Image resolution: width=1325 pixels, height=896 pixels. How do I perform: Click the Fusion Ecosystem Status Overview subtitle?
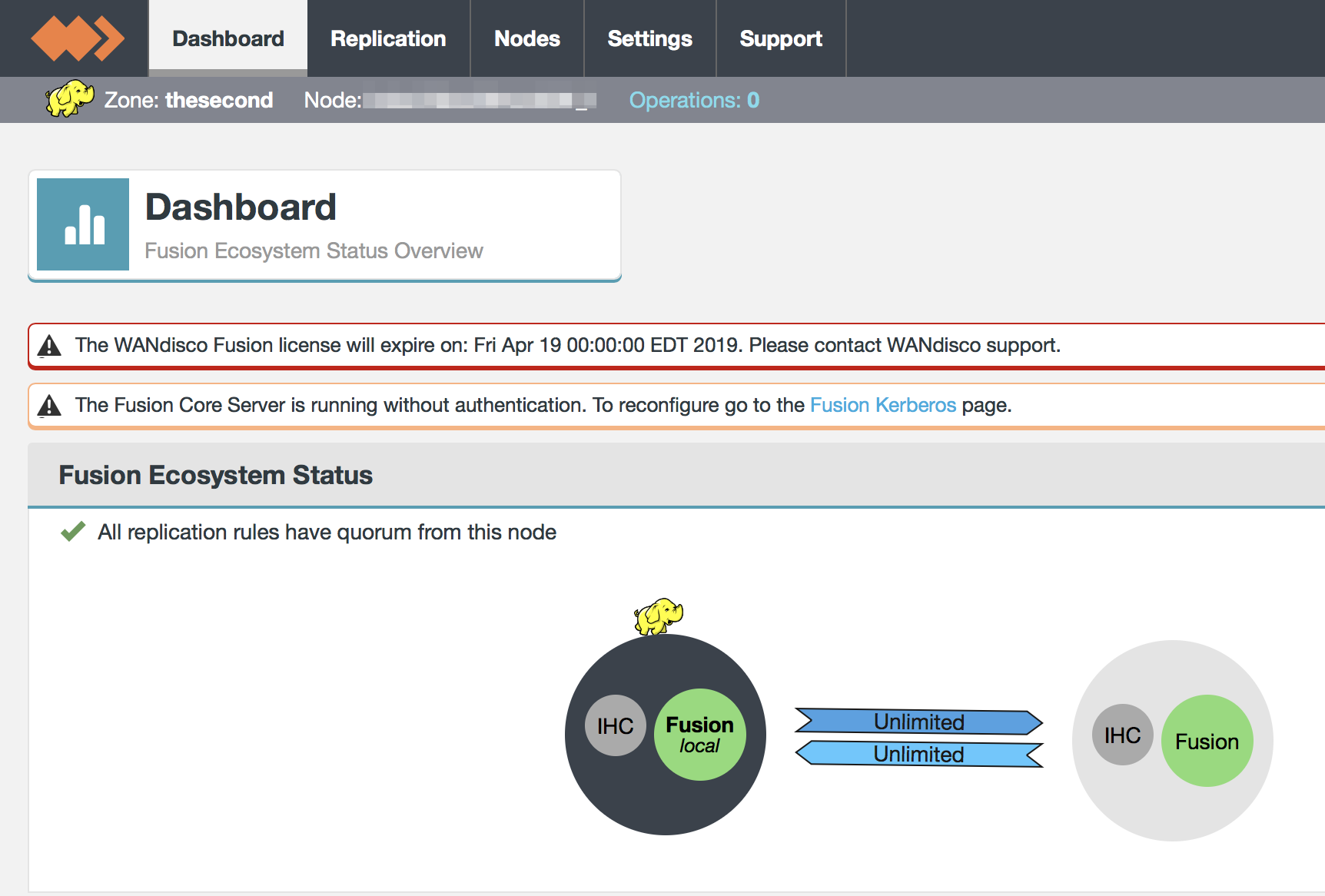point(314,251)
